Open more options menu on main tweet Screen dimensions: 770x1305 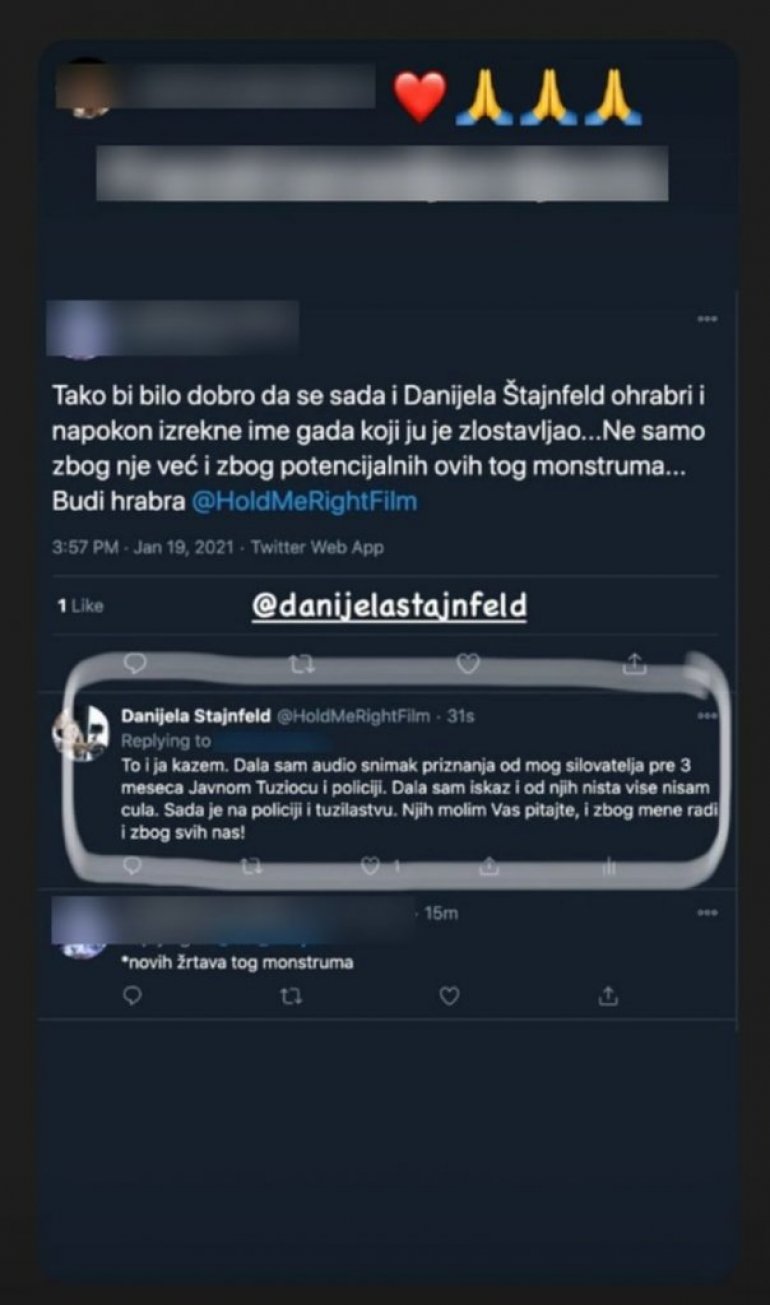click(707, 319)
